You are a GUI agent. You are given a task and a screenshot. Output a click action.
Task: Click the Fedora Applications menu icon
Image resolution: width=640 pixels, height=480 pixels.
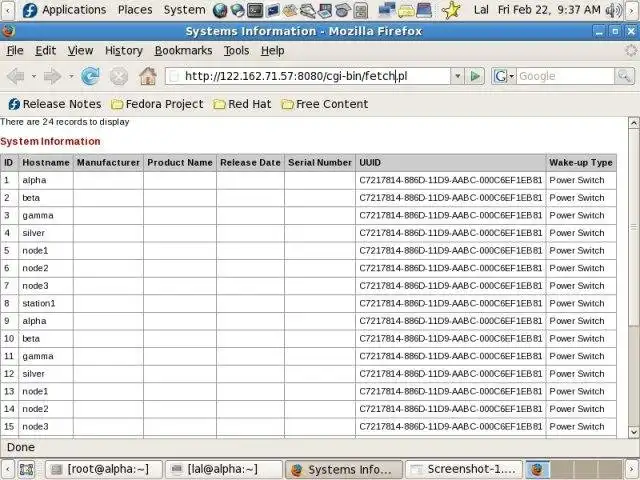[30, 10]
